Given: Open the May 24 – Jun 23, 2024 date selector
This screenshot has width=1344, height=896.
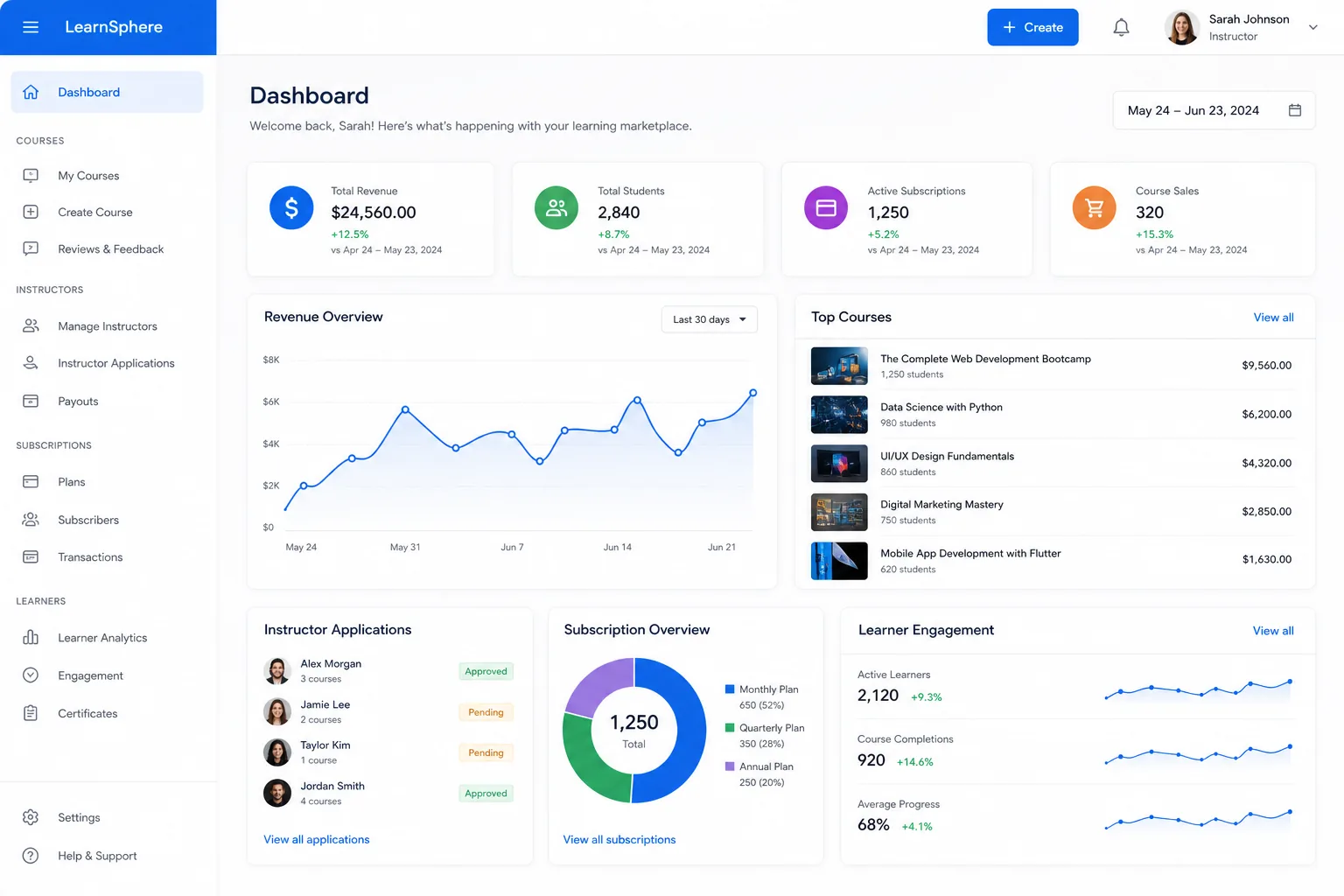Looking at the screenshot, I should (x=1214, y=110).
